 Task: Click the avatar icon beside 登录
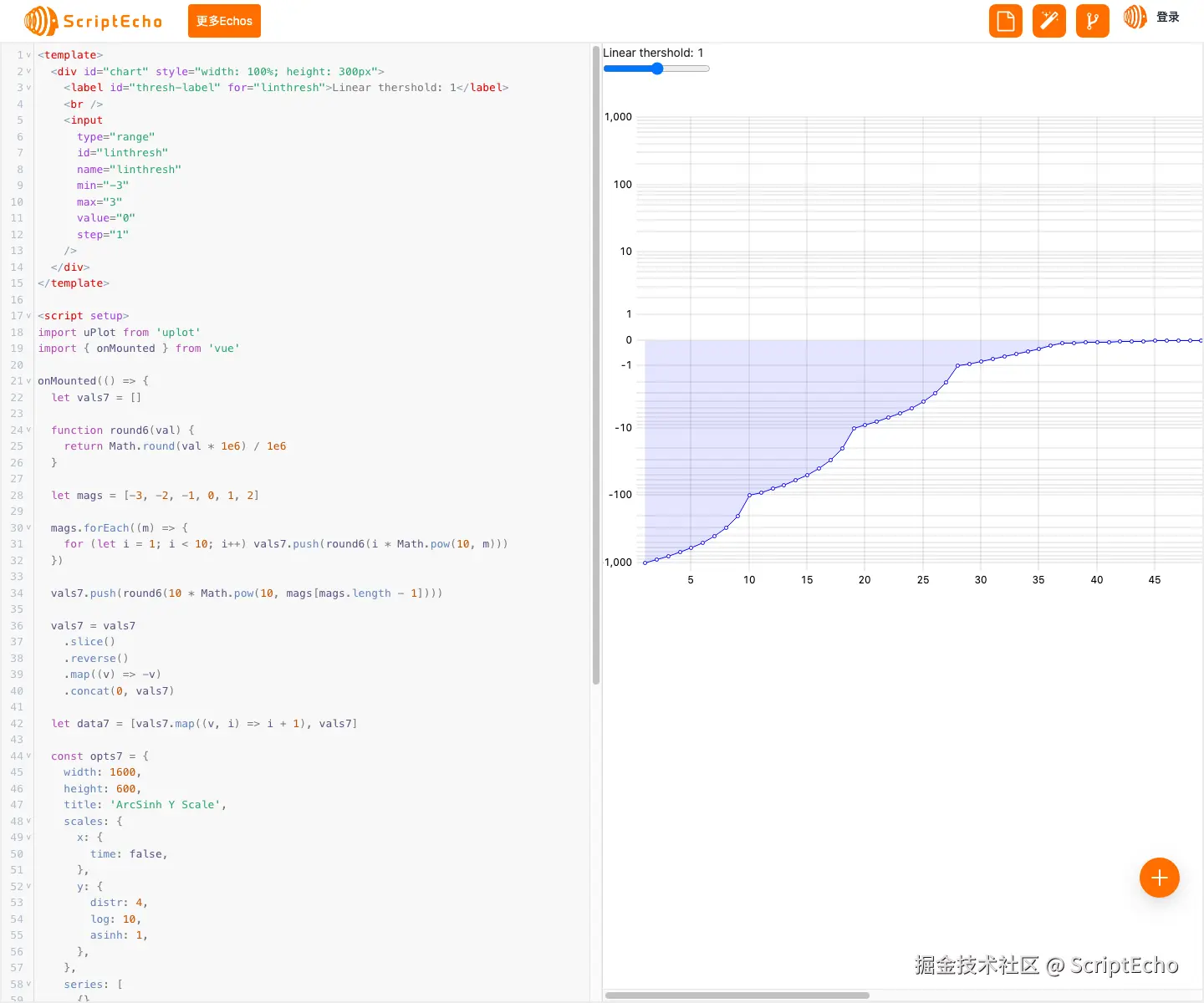1135,17
